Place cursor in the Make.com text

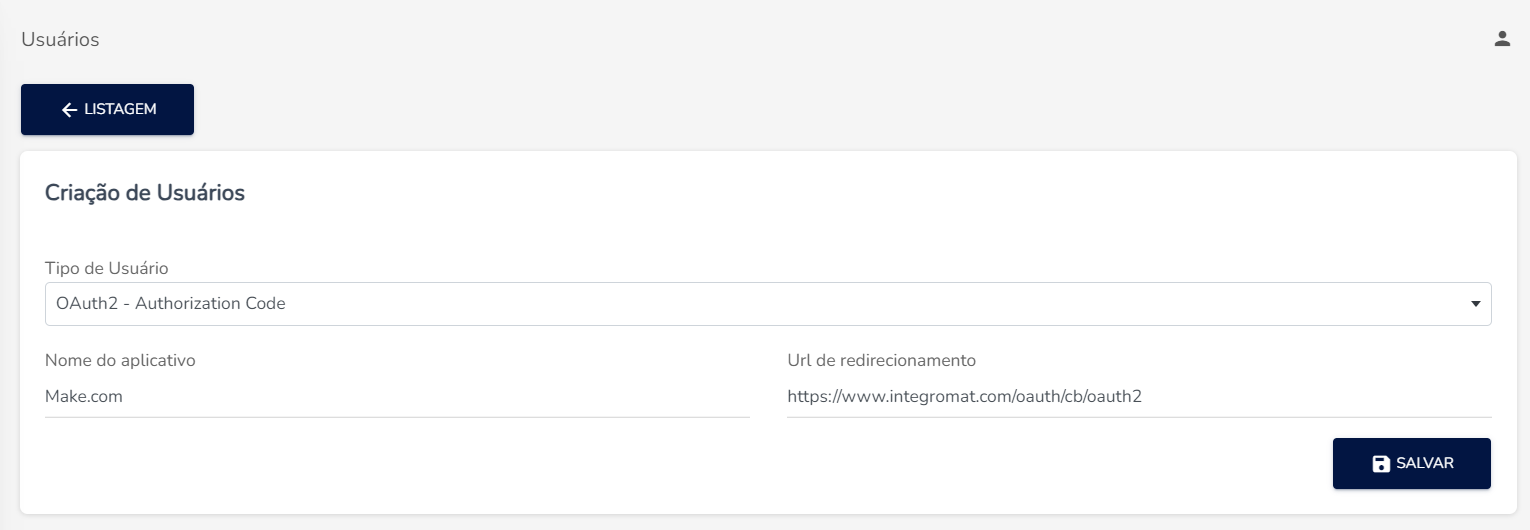pyautogui.click(x=84, y=397)
